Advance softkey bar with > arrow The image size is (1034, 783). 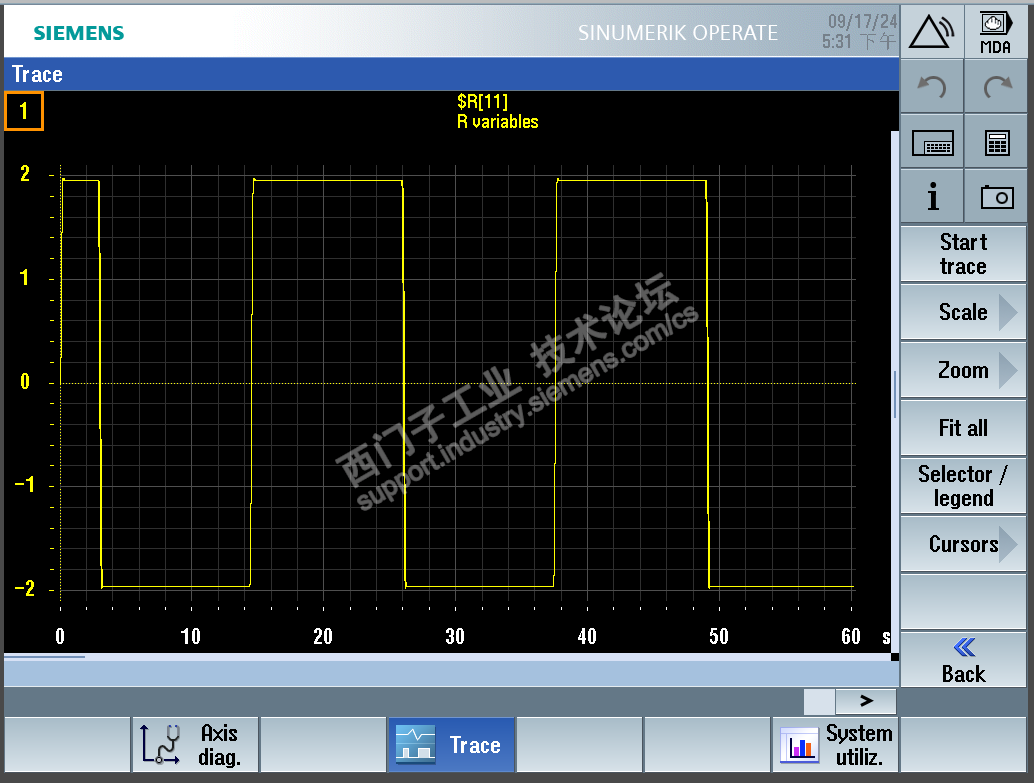tap(866, 701)
